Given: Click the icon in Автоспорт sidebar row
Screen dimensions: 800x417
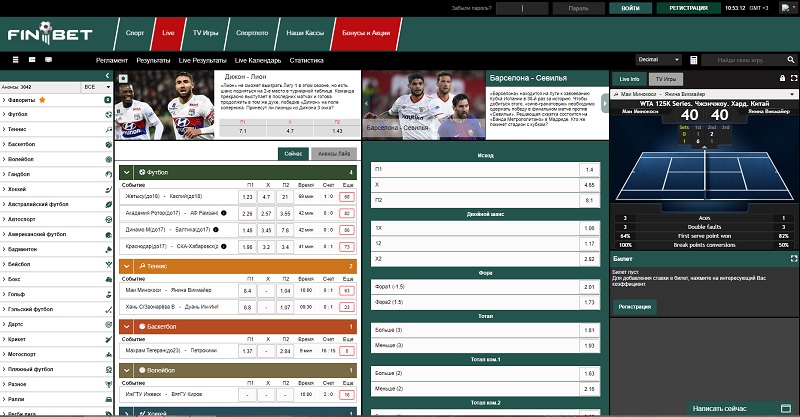Looking at the screenshot, I should (108, 219).
